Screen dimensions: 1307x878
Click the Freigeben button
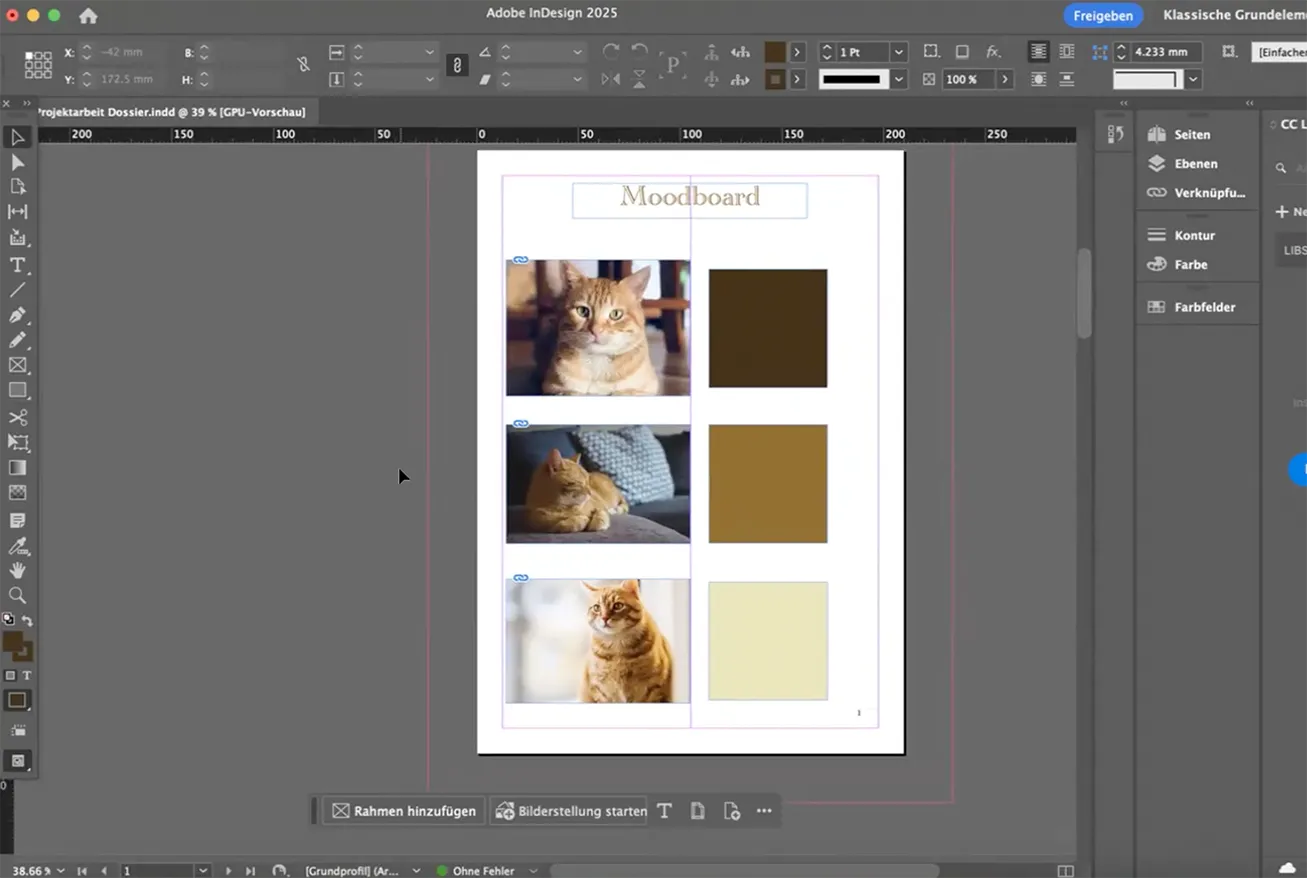tap(1103, 15)
